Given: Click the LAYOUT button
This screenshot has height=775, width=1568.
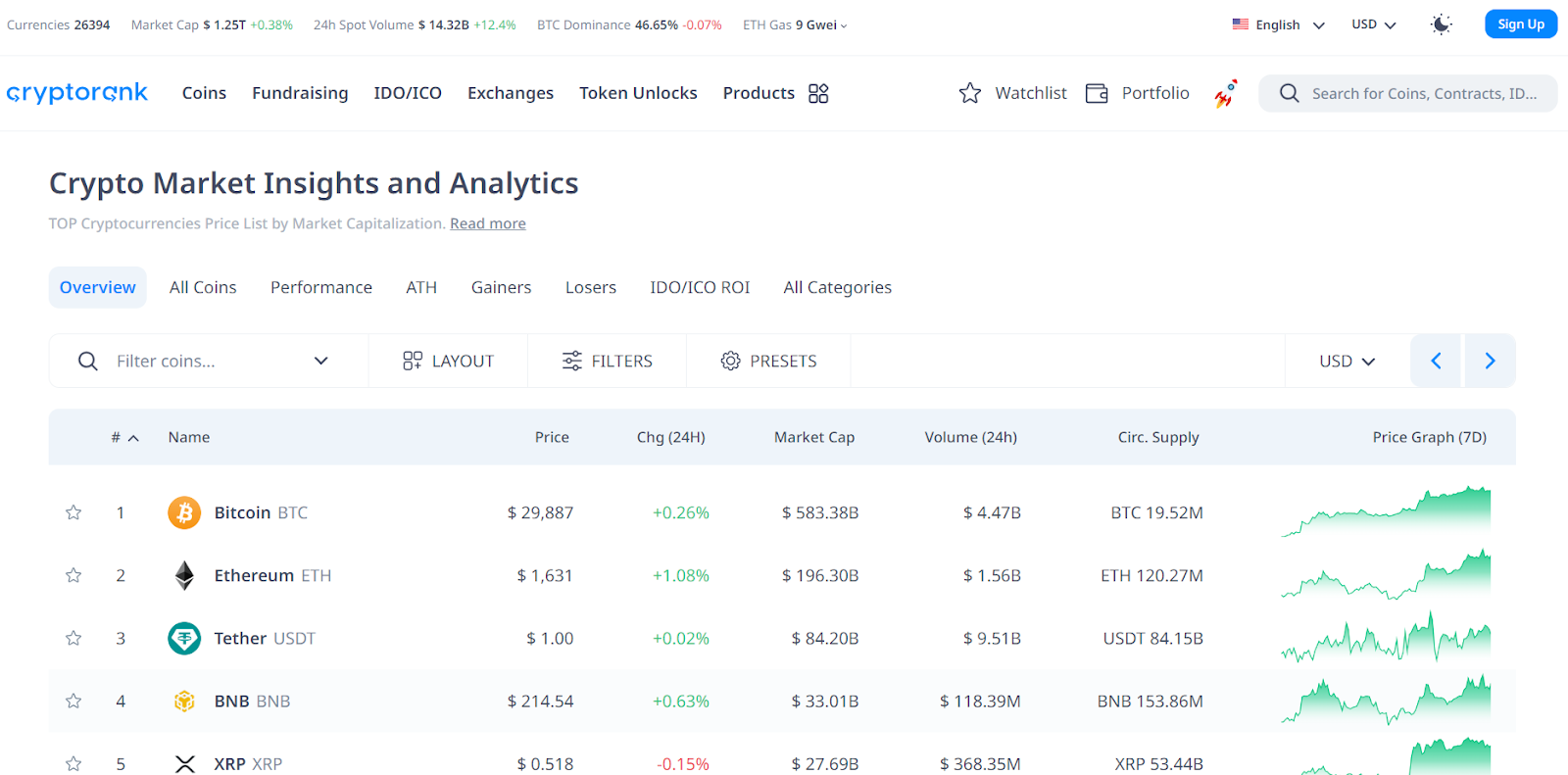Looking at the screenshot, I should [x=448, y=361].
